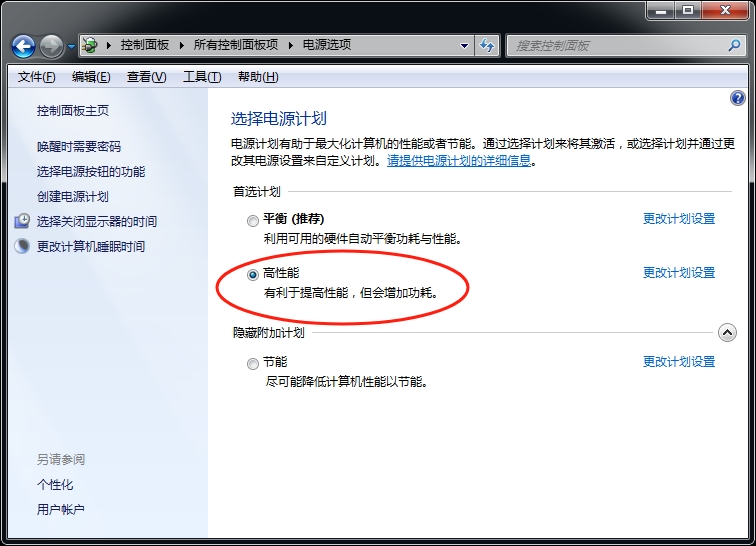Click the back navigation arrow button
This screenshot has width=756, height=546.
click(x=23, y=46)
